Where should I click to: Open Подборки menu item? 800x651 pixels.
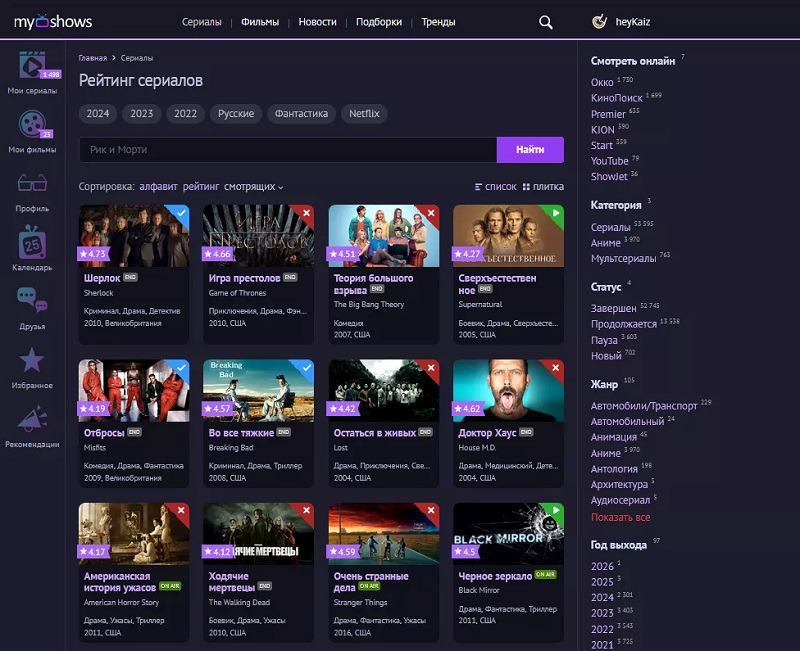pos(379,22)
